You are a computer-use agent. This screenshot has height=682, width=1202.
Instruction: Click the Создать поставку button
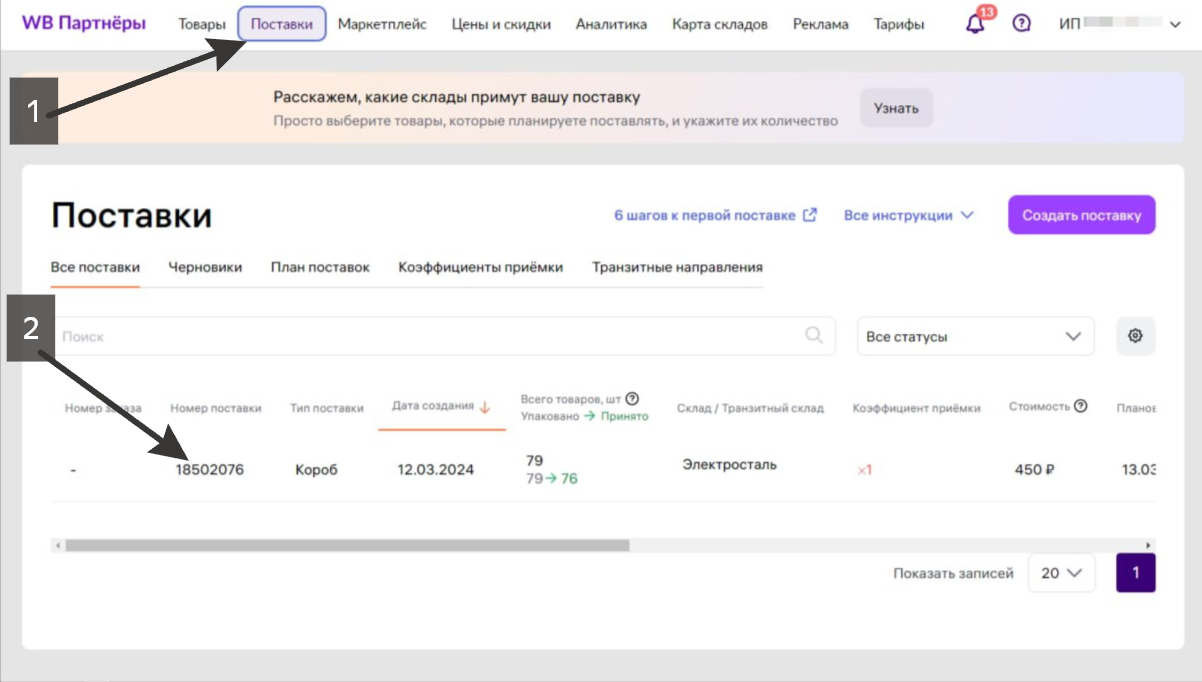pos(1081,215)
